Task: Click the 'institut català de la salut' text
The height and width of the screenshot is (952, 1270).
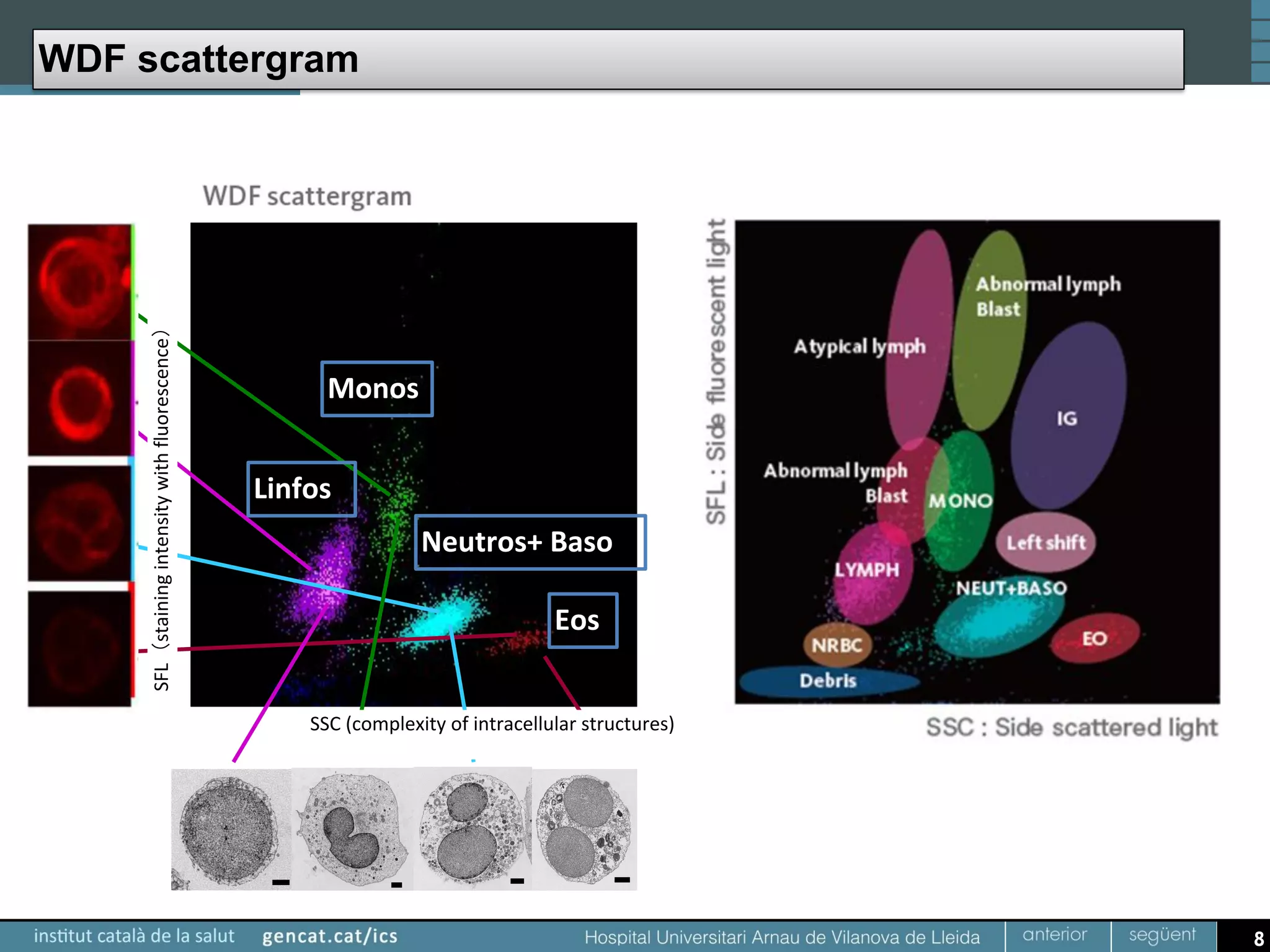Action: pos(135,936)
